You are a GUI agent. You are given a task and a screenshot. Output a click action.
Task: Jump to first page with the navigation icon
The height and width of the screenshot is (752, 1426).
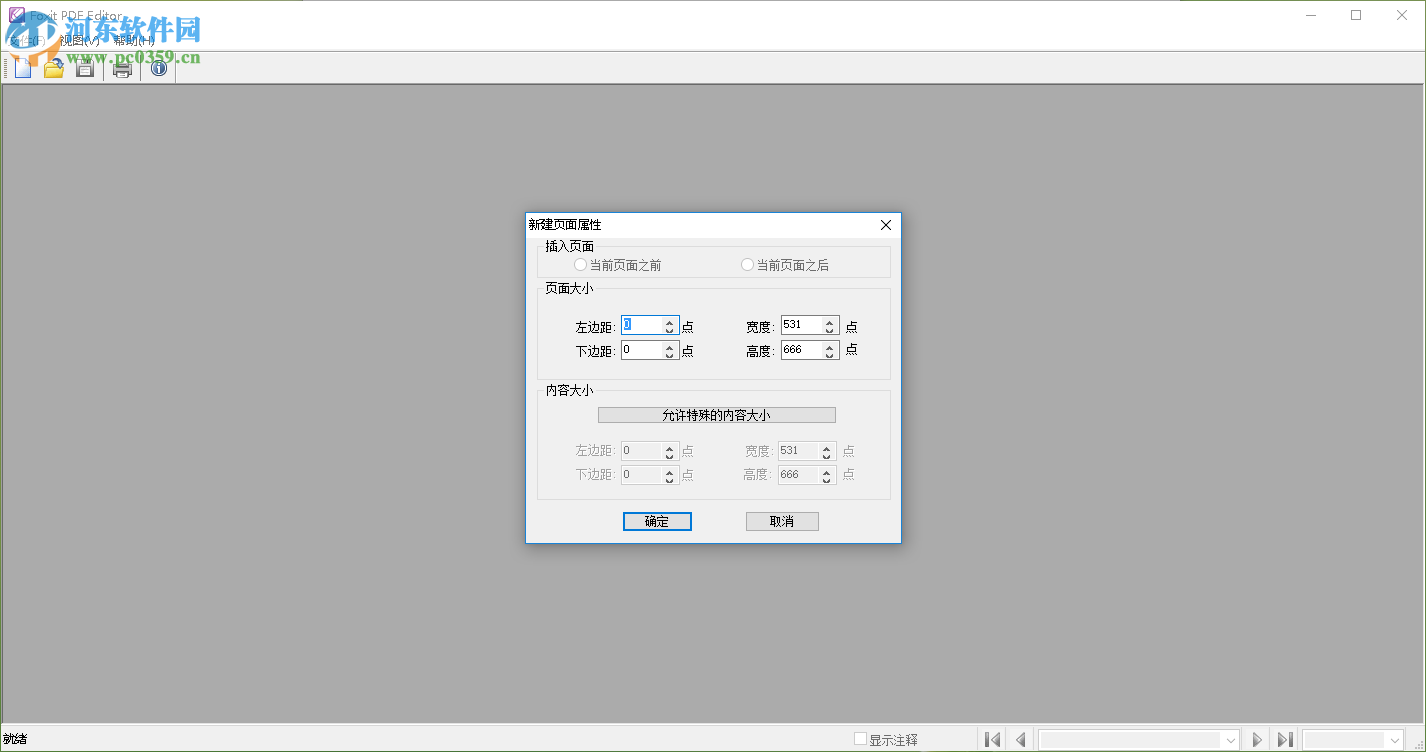(992, 738)
